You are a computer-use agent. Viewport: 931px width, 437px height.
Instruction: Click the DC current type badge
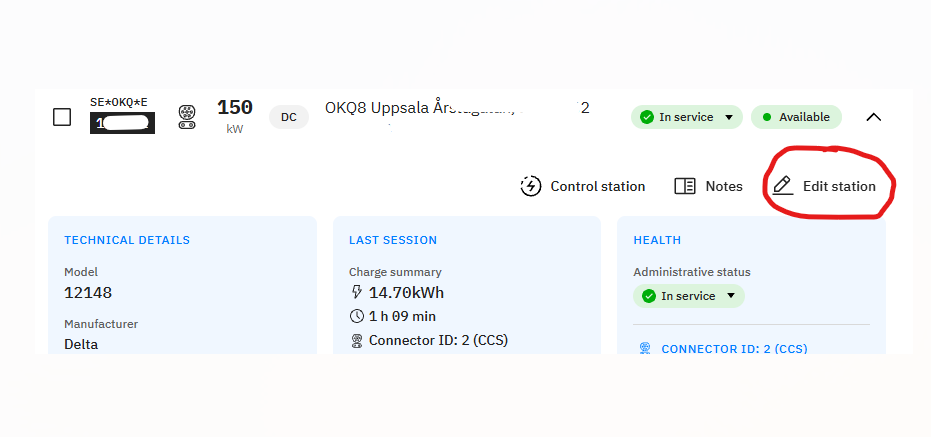[288, 117]
